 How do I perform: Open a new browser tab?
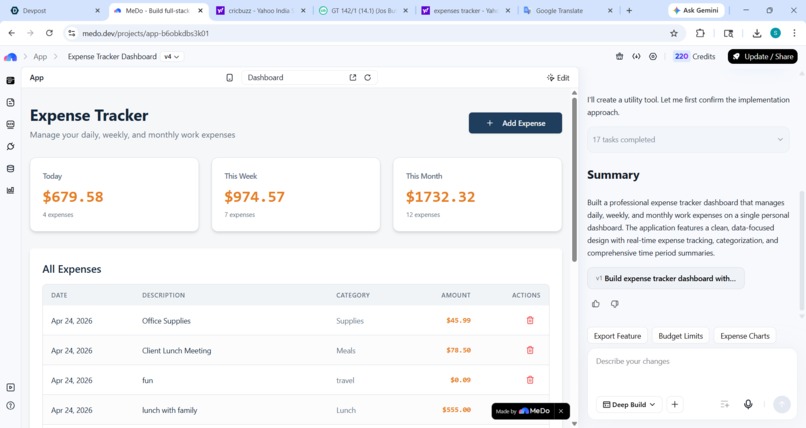629,10
